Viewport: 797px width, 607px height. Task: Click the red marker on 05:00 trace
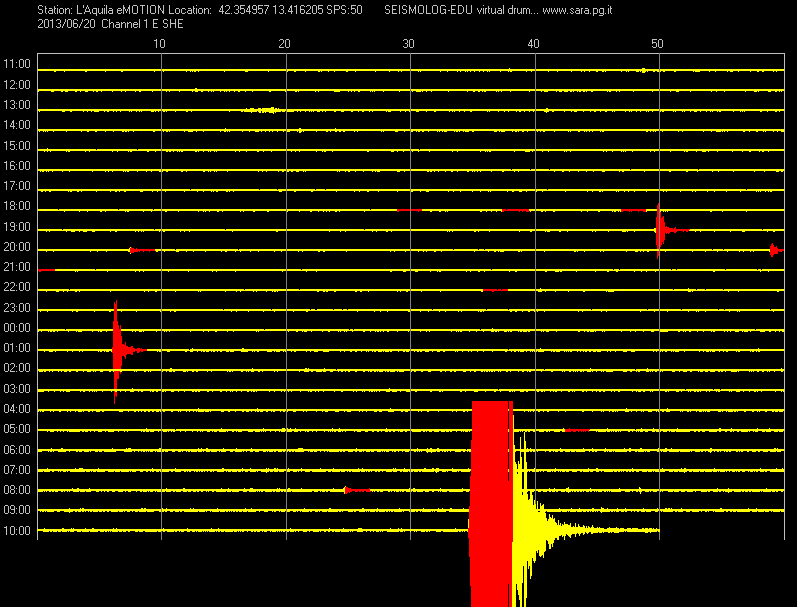tap(576, 430)
